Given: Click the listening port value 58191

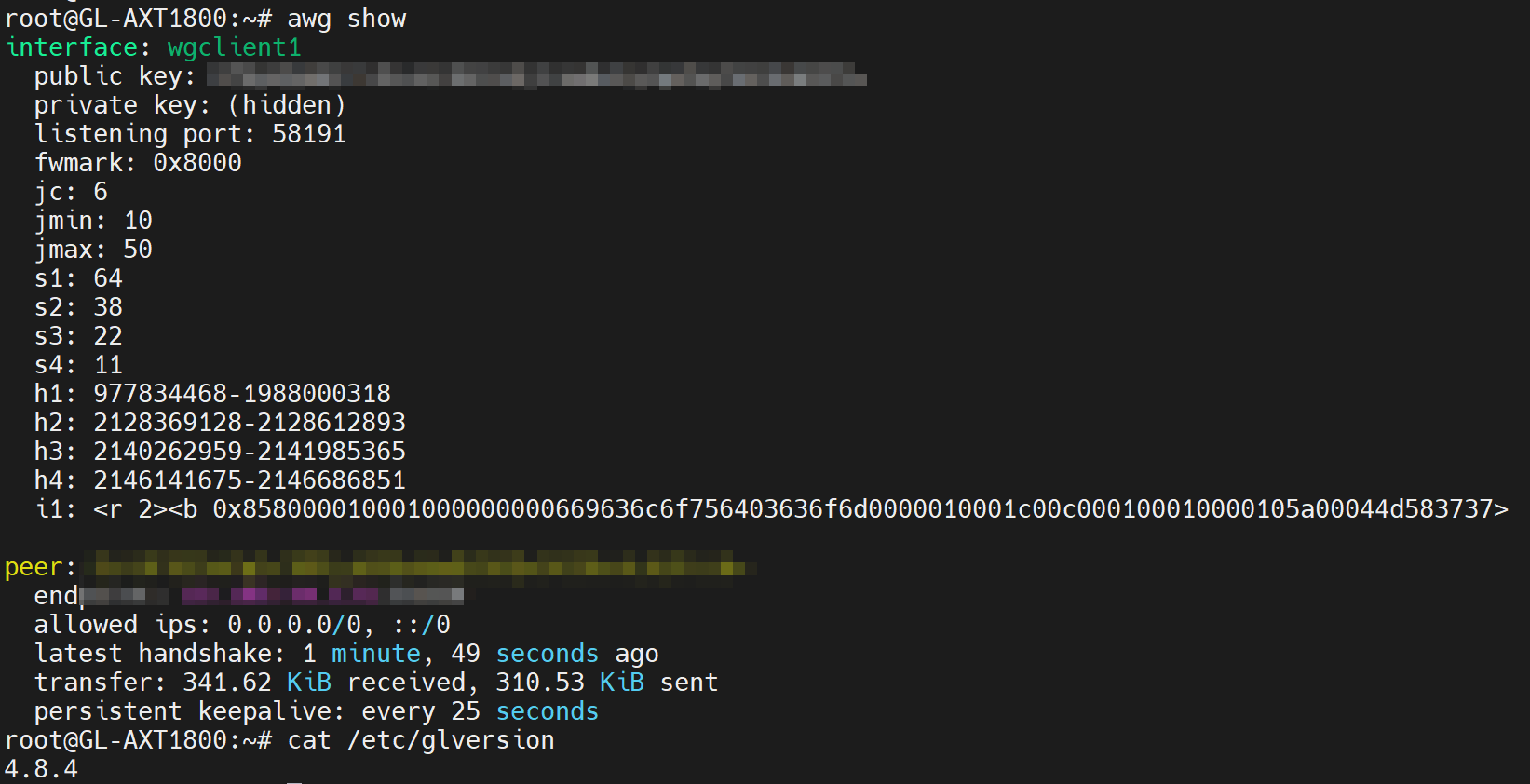Looking at the screenshot, I should point(308,134).
